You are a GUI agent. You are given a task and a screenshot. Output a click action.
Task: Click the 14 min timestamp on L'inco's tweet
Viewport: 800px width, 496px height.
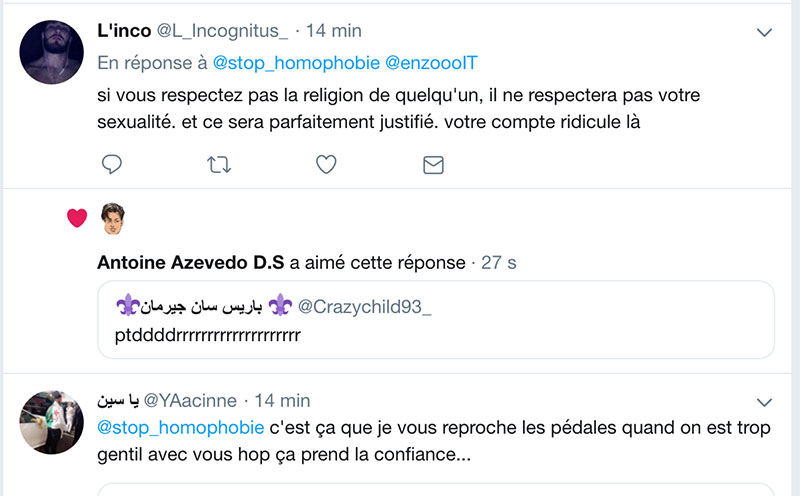pyautogui.click(x=334, y=33)
